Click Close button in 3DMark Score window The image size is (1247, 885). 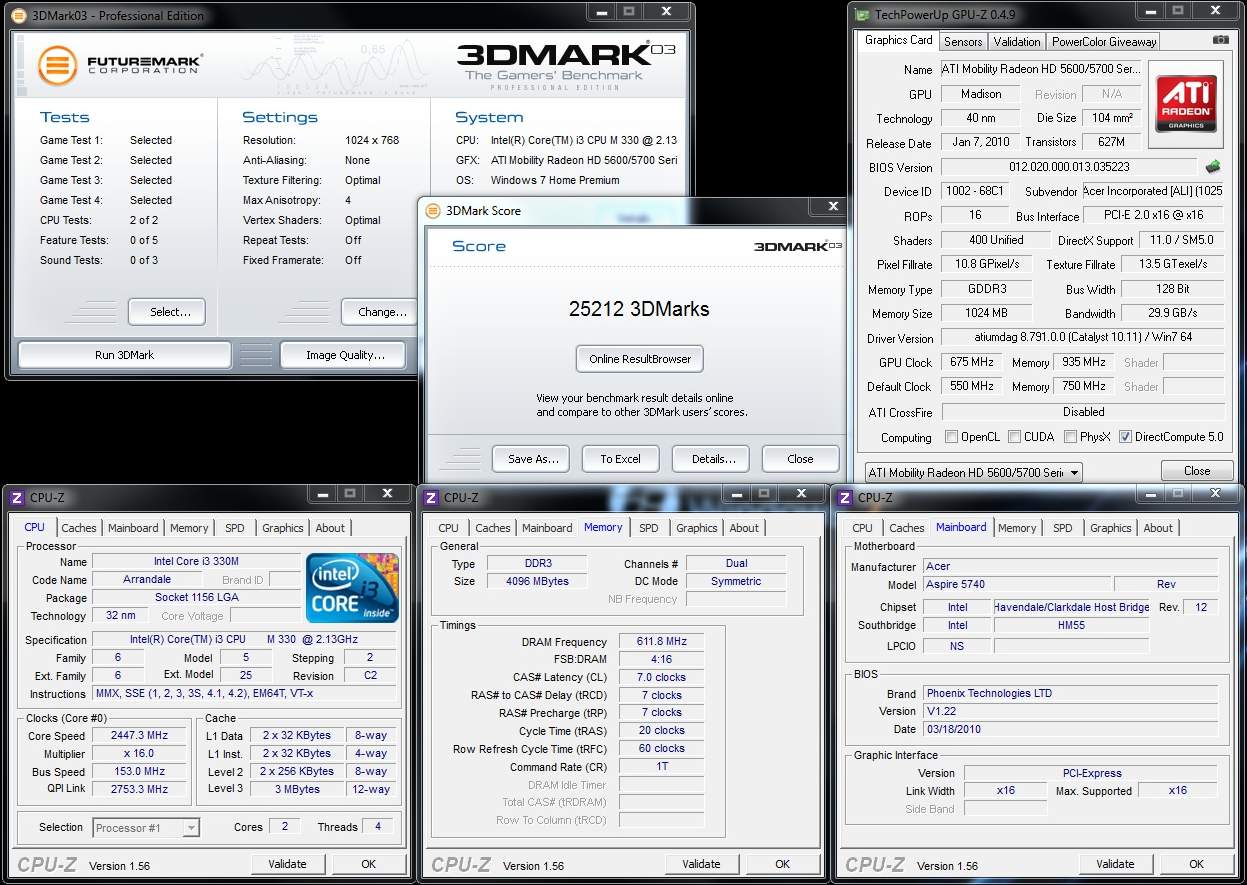(800, 459)
